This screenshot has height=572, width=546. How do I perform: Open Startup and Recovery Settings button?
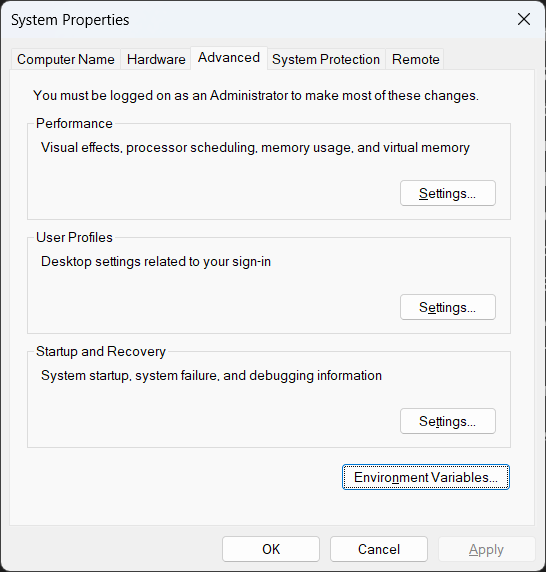448,421
